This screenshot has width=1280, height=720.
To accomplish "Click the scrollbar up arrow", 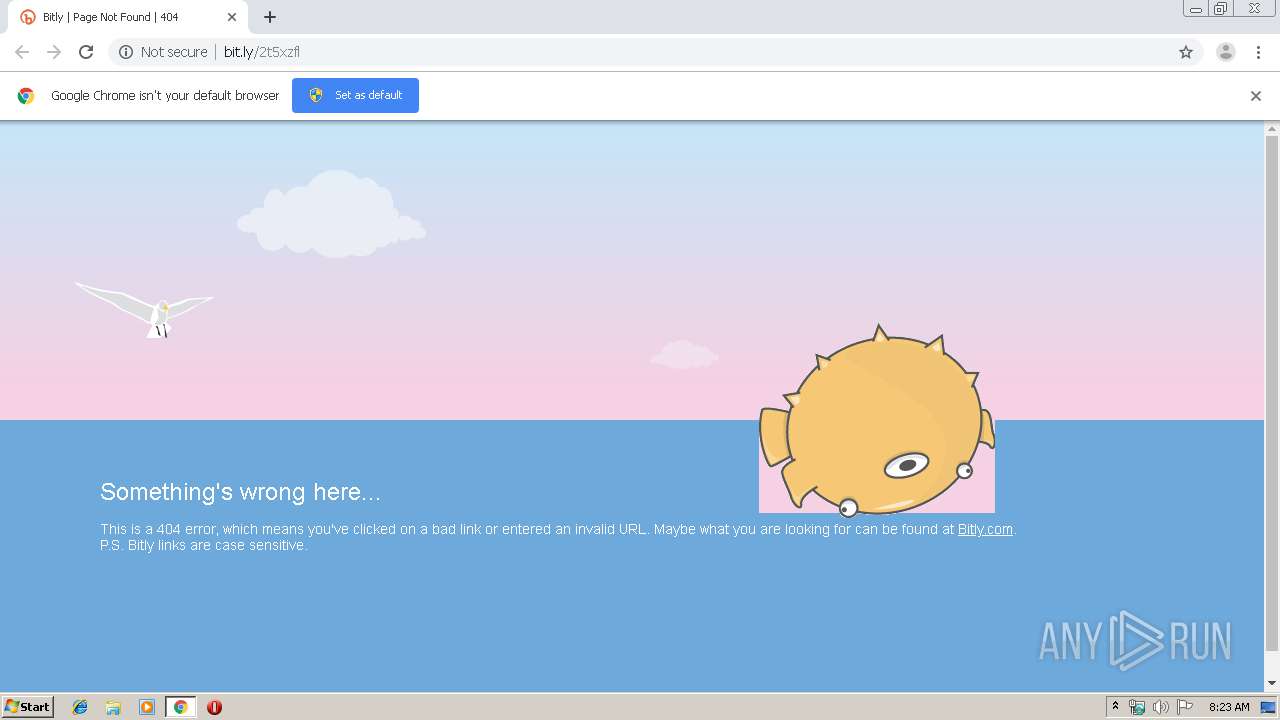I will [1272, 129].
